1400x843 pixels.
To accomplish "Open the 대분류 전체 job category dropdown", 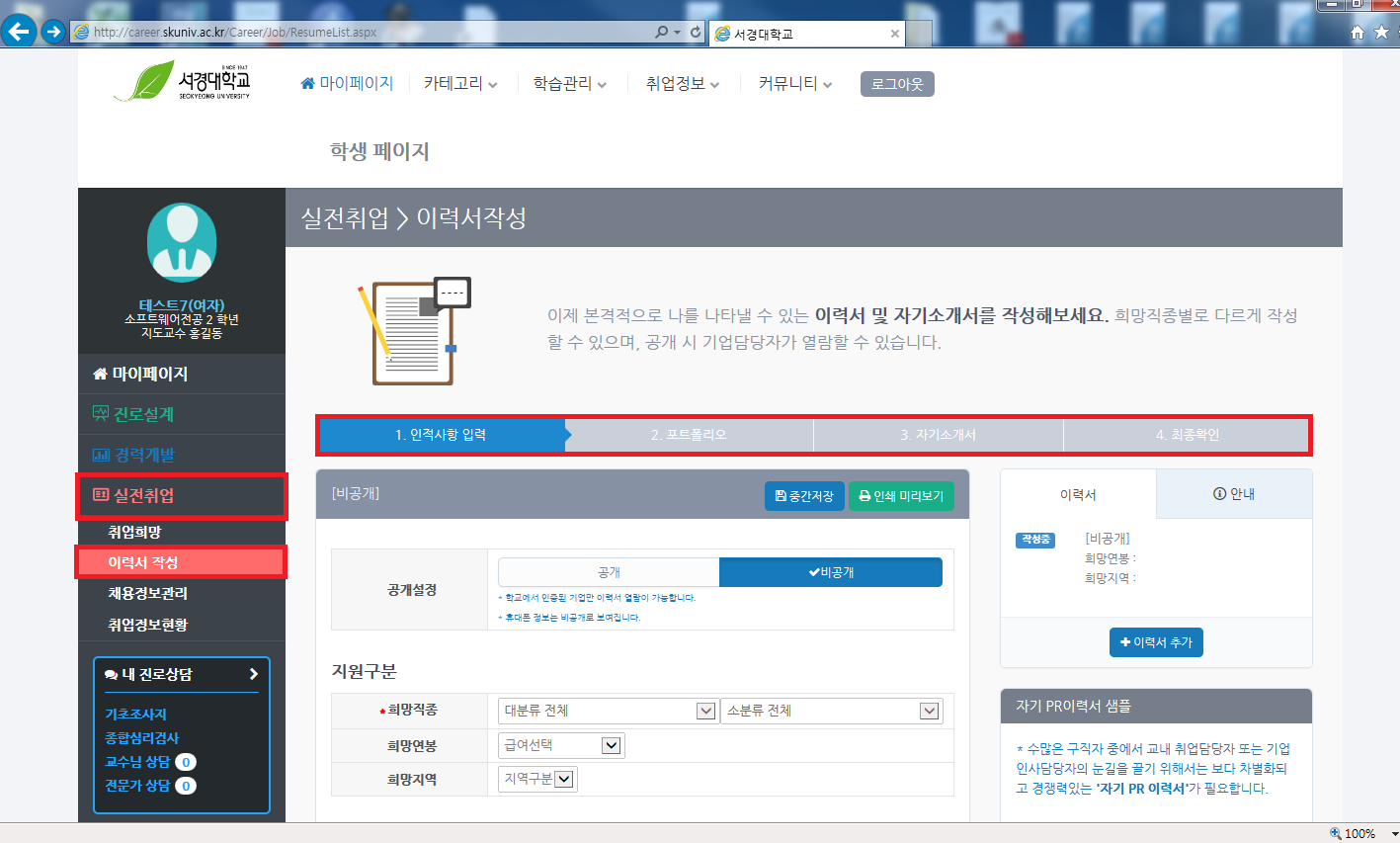I will 607,710.
